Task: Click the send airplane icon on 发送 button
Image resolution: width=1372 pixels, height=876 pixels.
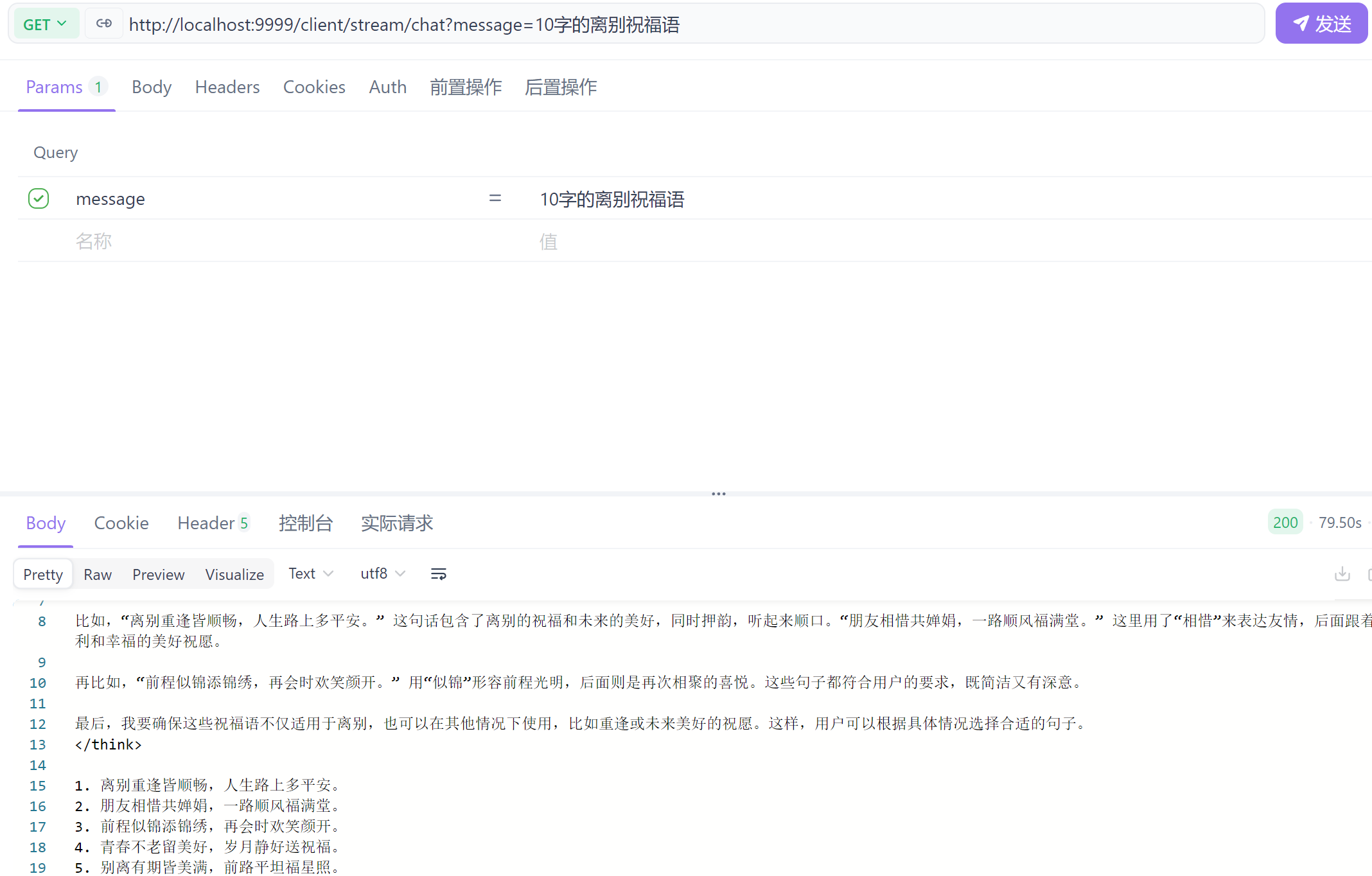Action: [x=1303, y=23]
